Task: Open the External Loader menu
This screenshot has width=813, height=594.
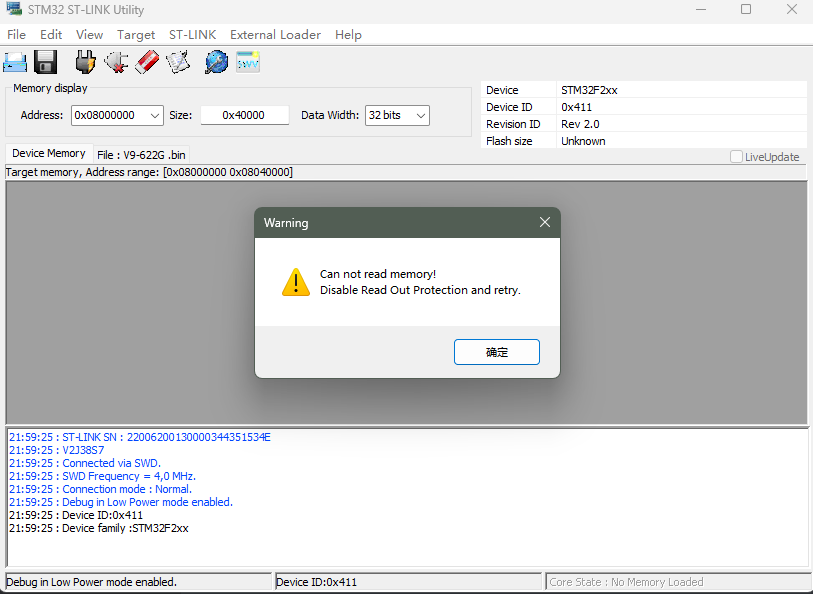Action: pos(275,35)
